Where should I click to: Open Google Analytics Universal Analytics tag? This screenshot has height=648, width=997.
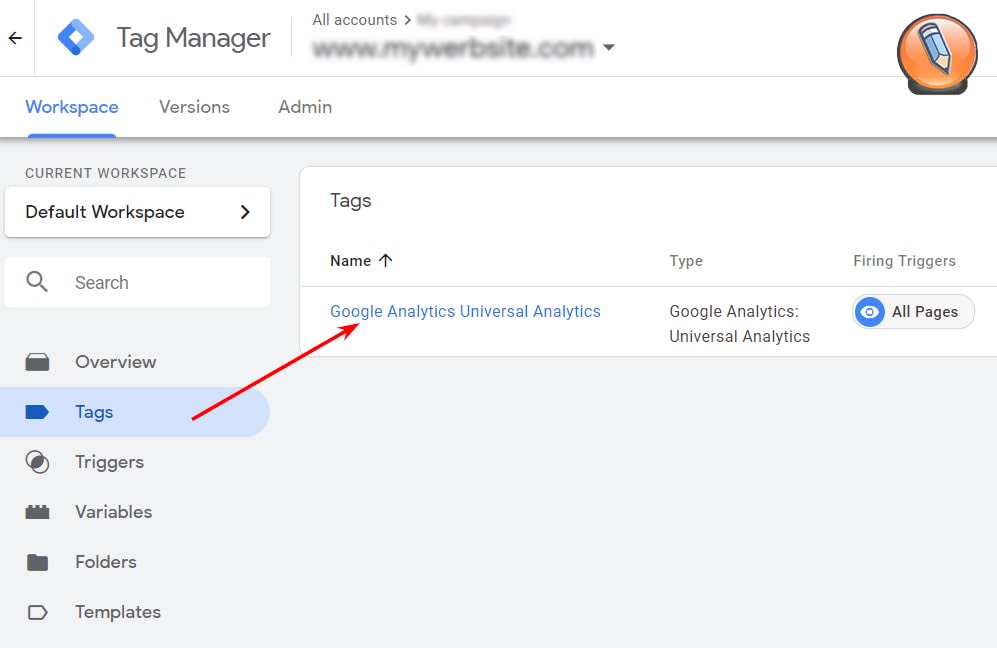click(465, 312)
